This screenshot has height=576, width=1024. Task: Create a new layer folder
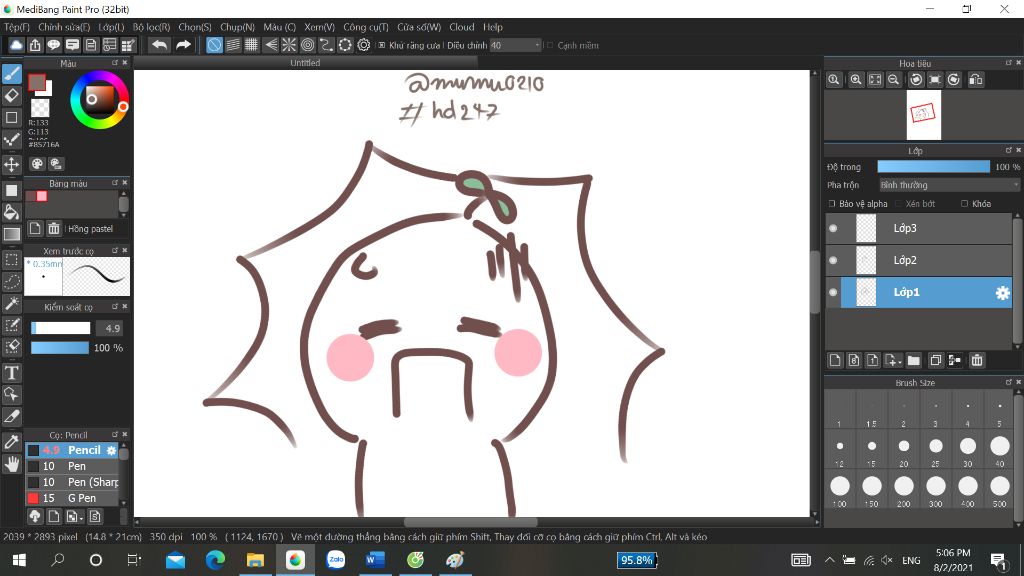(x=914, y=360)
